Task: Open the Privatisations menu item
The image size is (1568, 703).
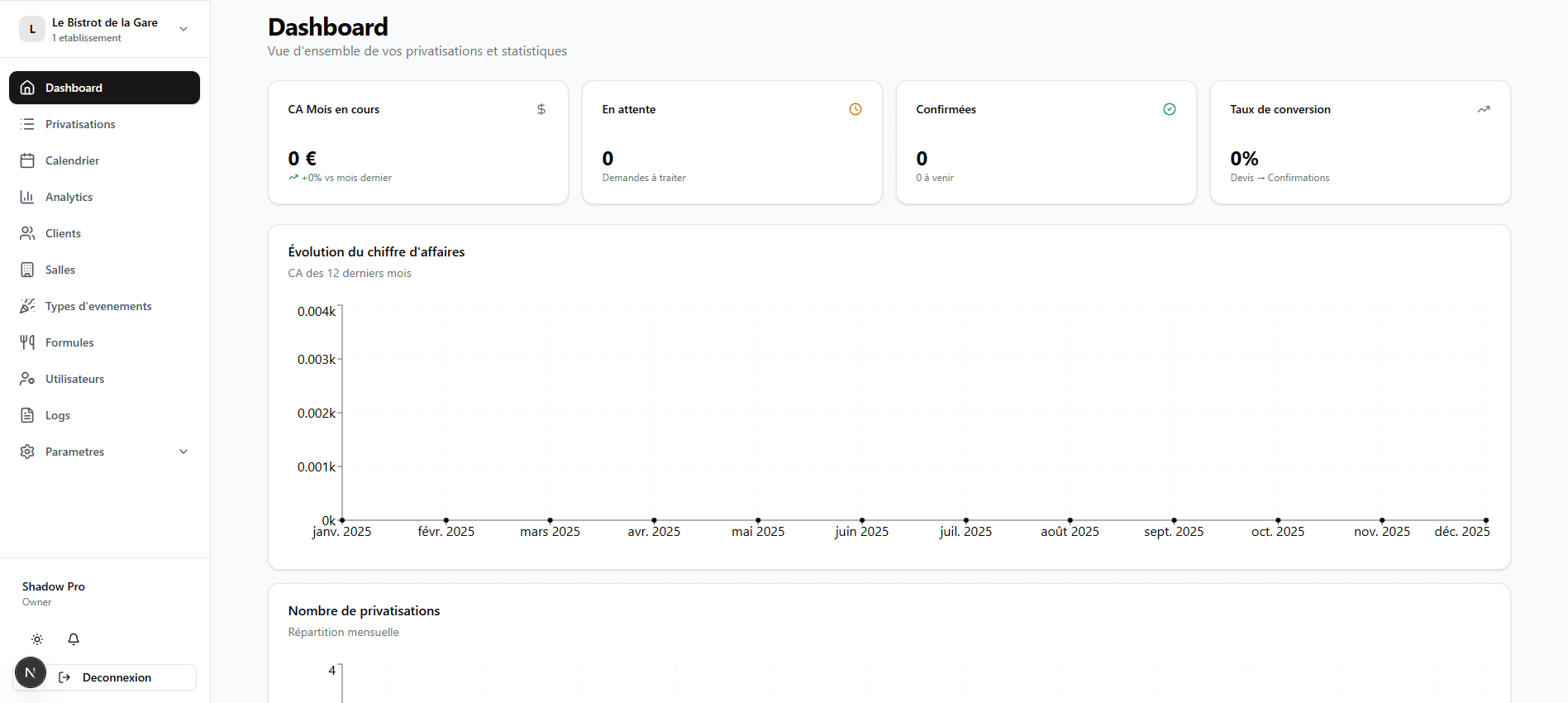Action: point(80,124)
